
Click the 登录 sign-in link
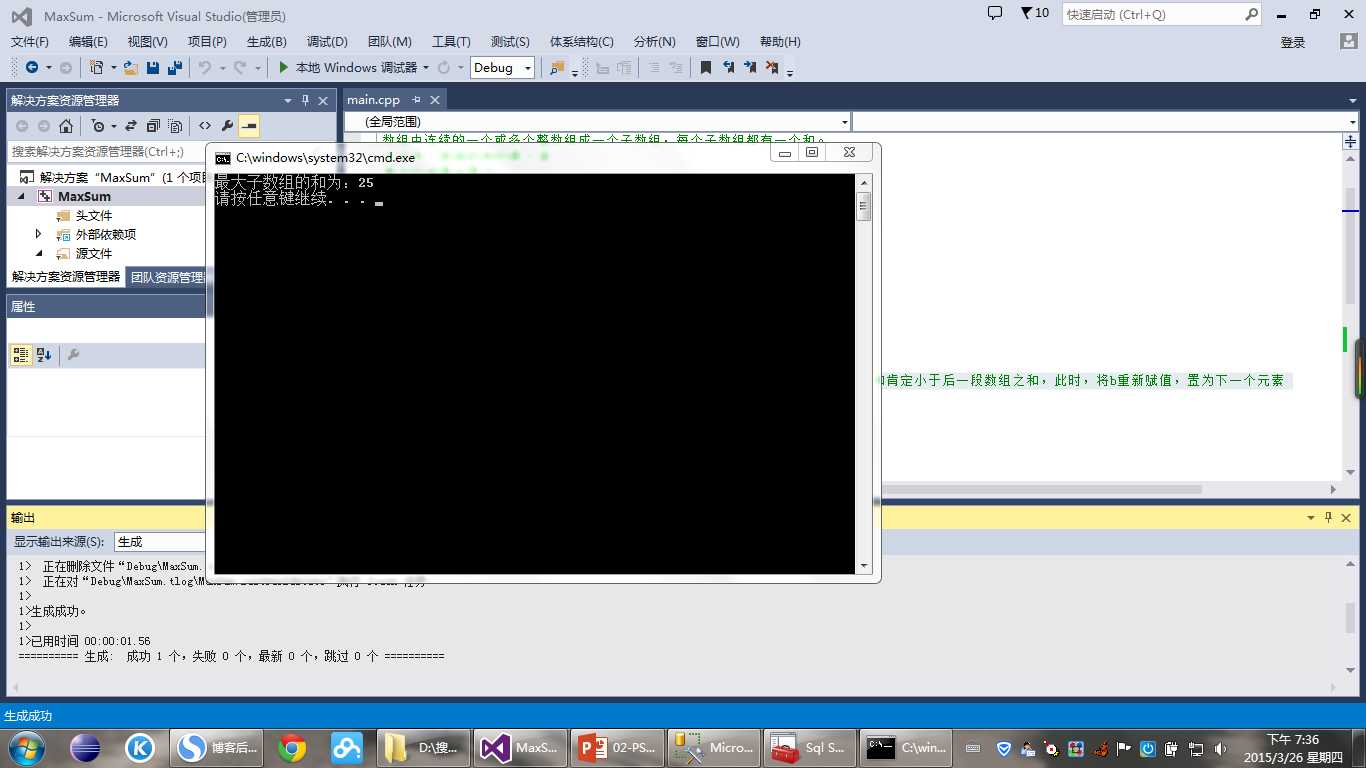[x=1293, y=42]
